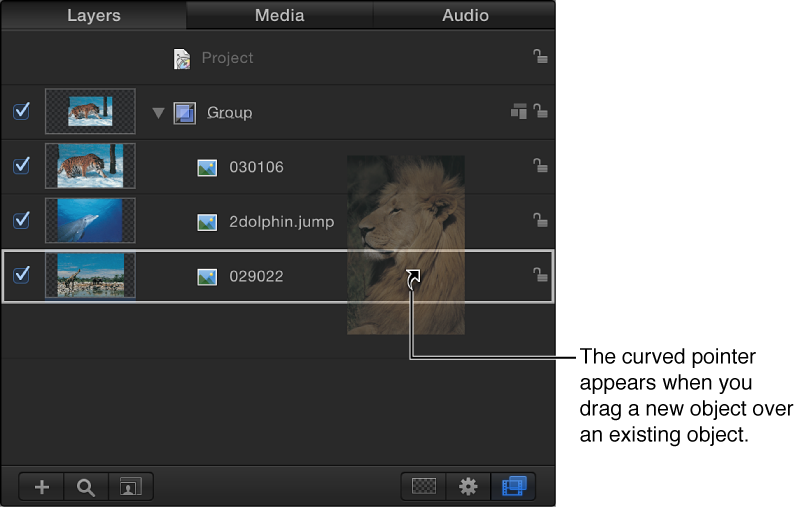Switch to the Layers tab

click(94, 15)
